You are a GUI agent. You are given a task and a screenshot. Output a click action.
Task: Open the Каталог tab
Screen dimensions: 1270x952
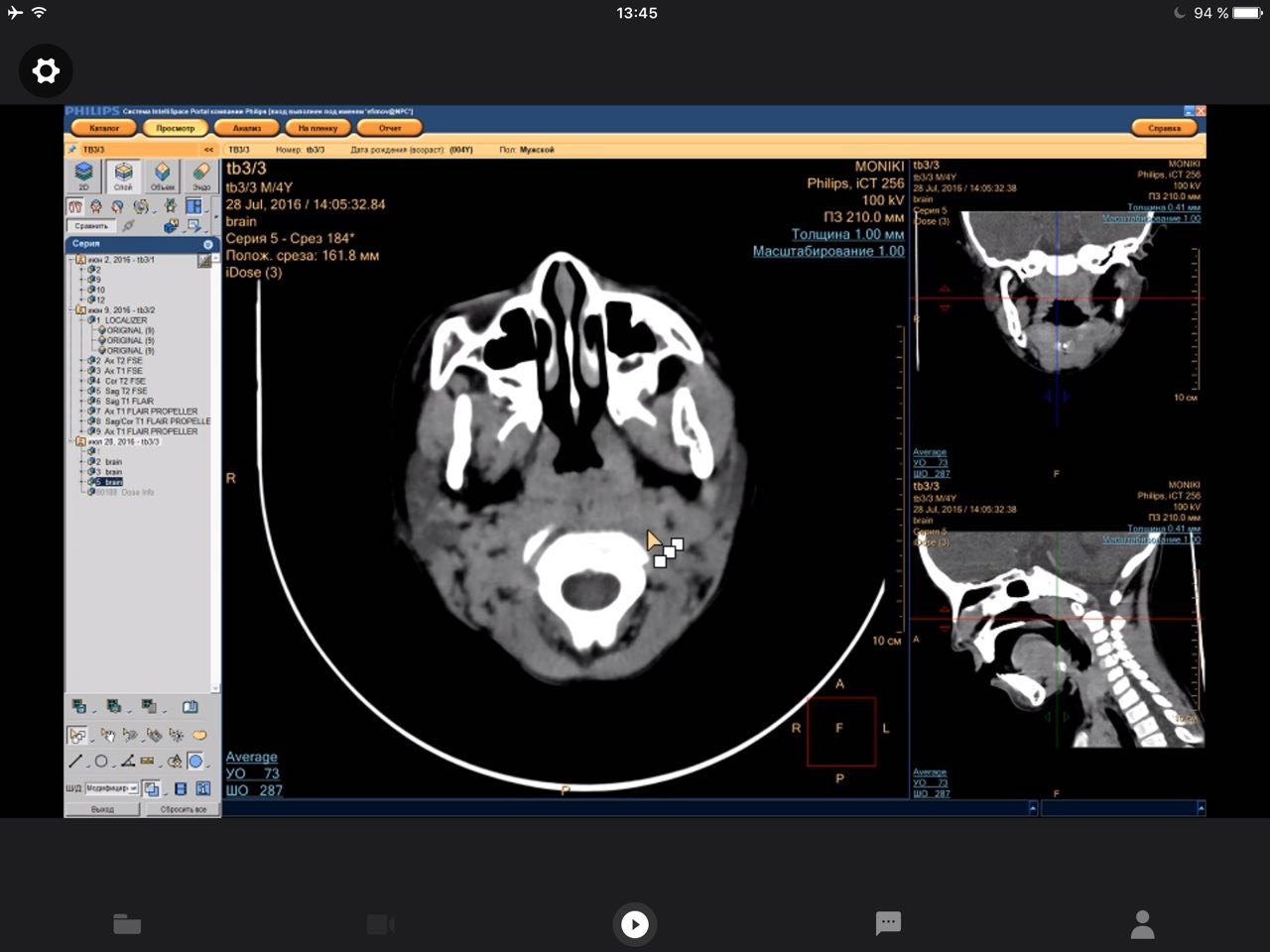104,128
